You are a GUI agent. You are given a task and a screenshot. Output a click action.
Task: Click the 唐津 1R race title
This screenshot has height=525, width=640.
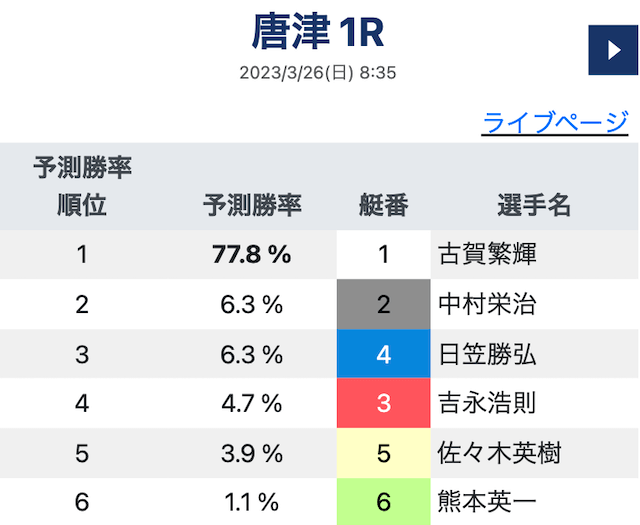[318, 31]
